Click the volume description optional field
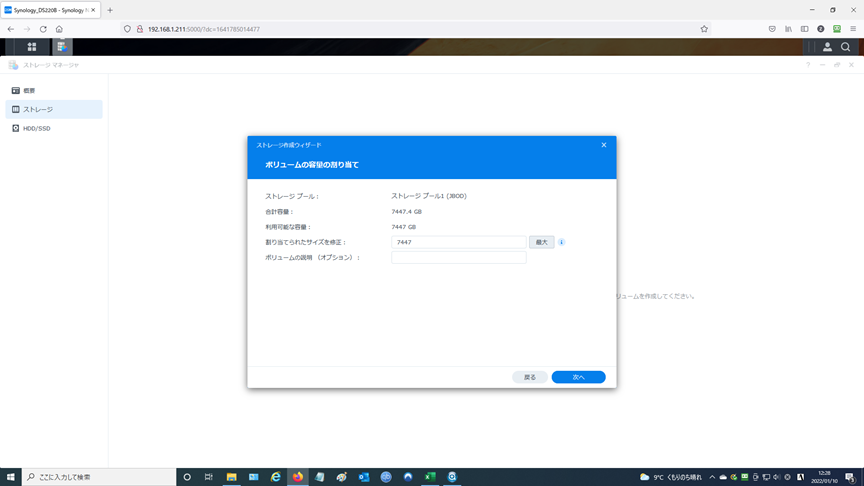Screen dimensions: 864x486 tap(458, 257)
